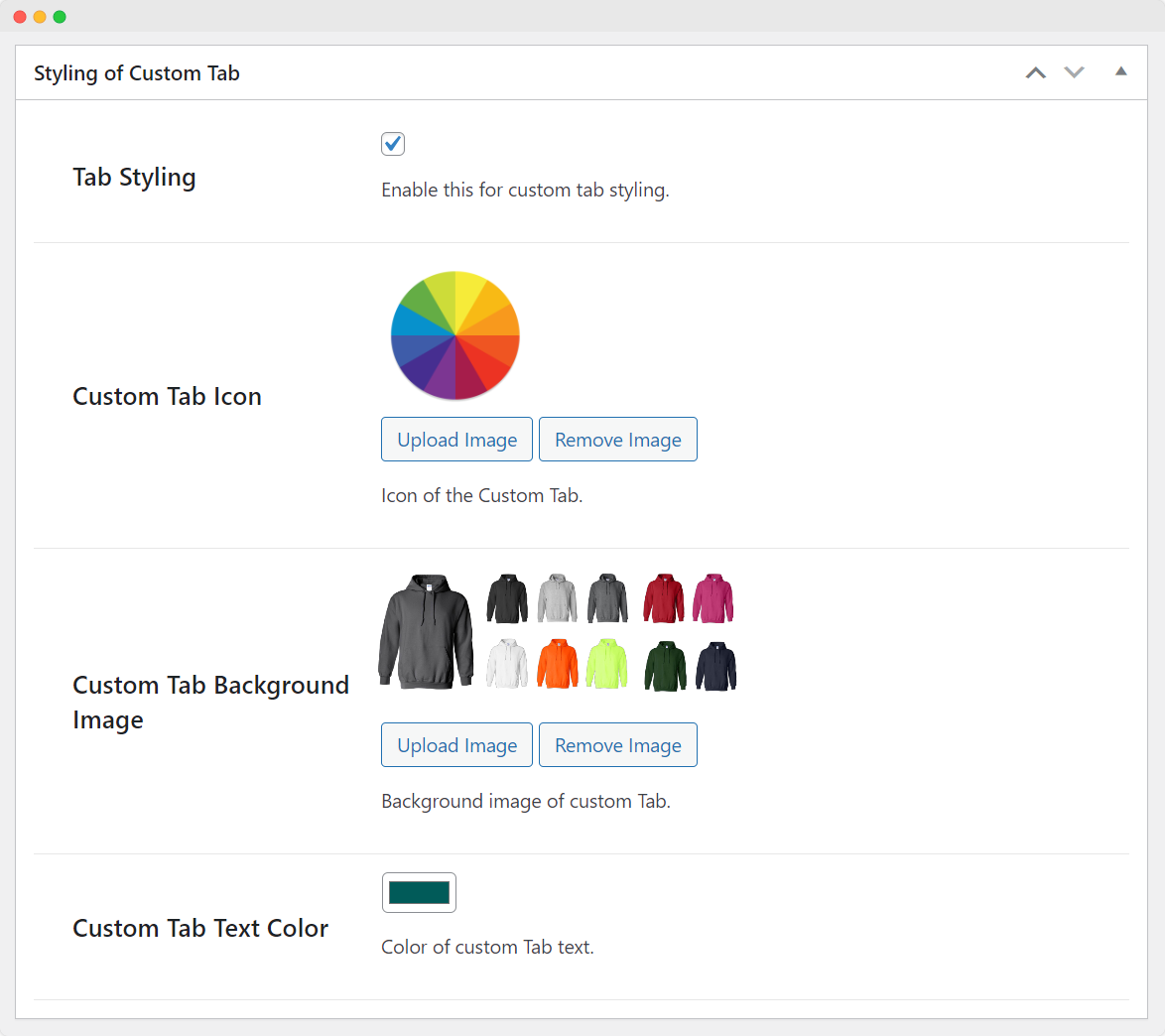Uncheck the Tab Styling checkbox
This screenshot has width=1165, height=1036.
(x=393, y=144)
